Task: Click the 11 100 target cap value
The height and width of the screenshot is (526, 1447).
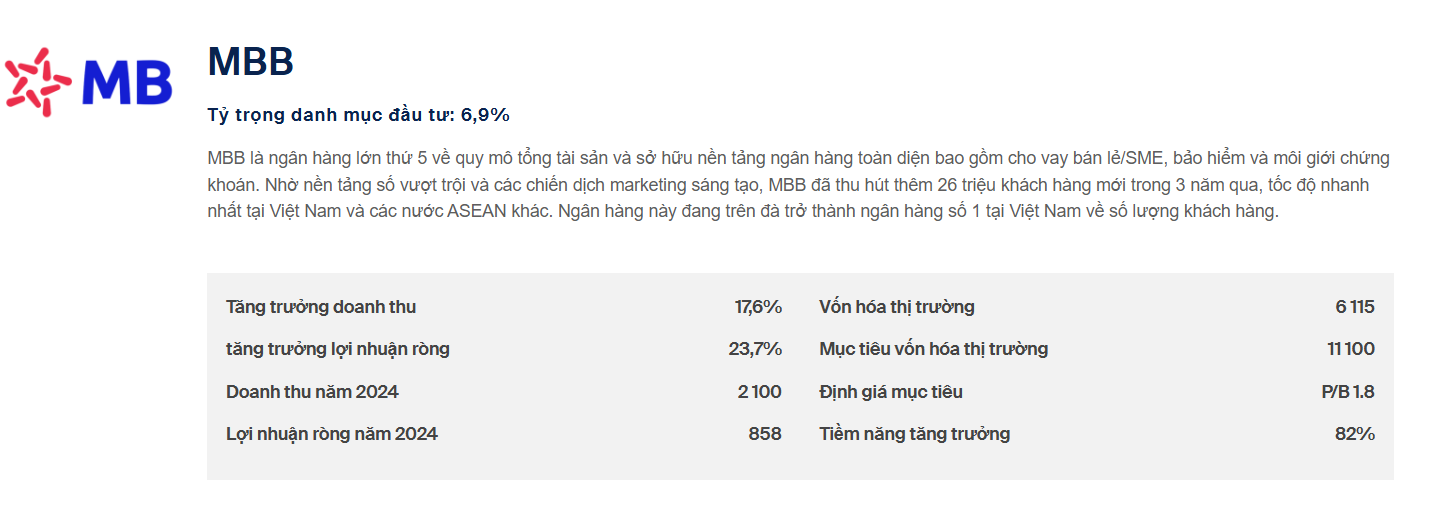Action: 1350,349
